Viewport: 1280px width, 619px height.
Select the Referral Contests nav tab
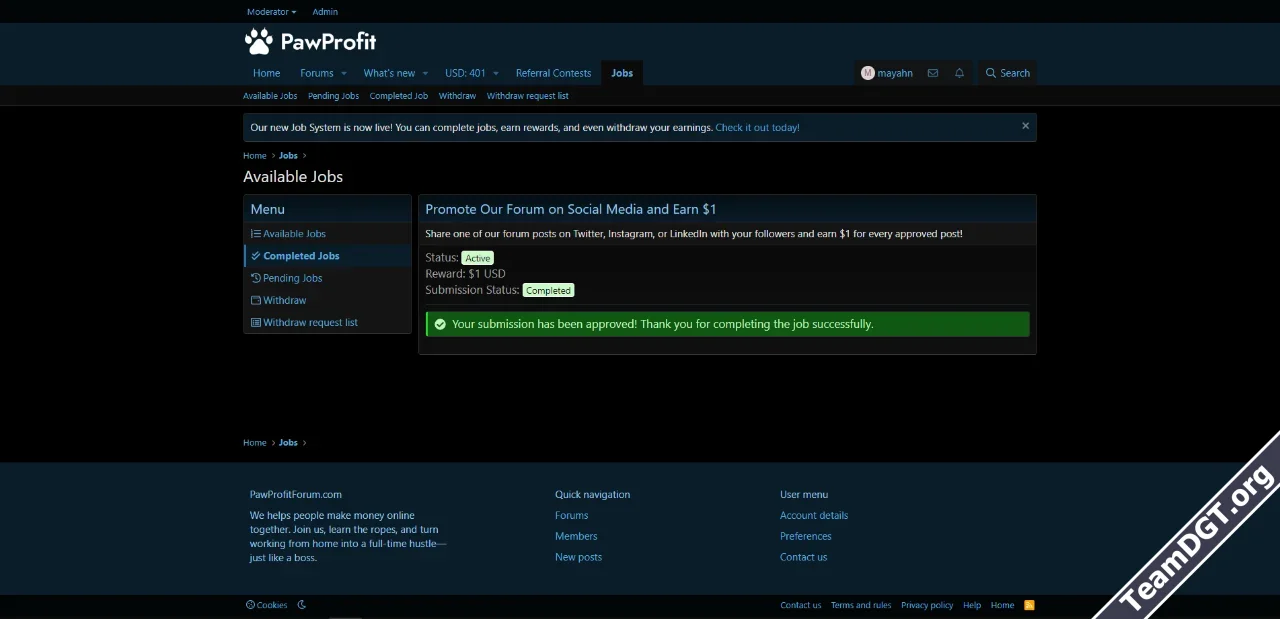pyautogui.click(x=553, y=73)
